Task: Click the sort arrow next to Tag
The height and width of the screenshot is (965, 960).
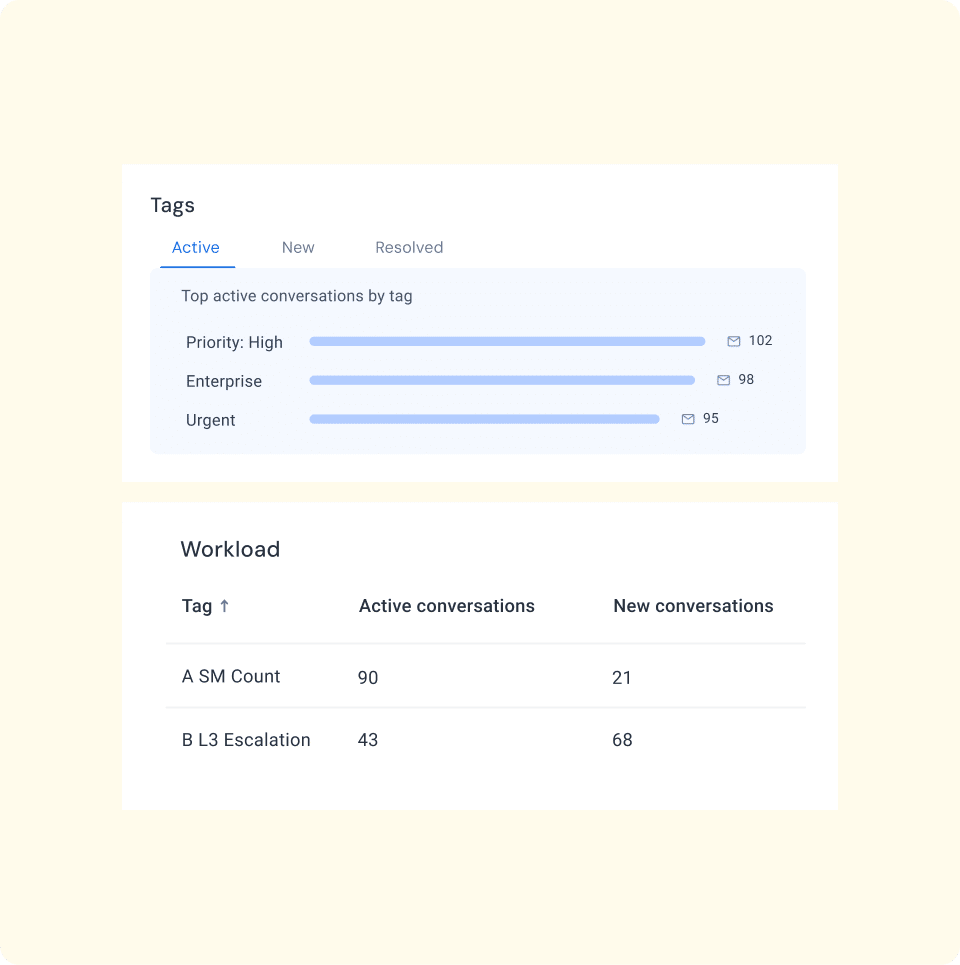Action: [x=224, y=606]
